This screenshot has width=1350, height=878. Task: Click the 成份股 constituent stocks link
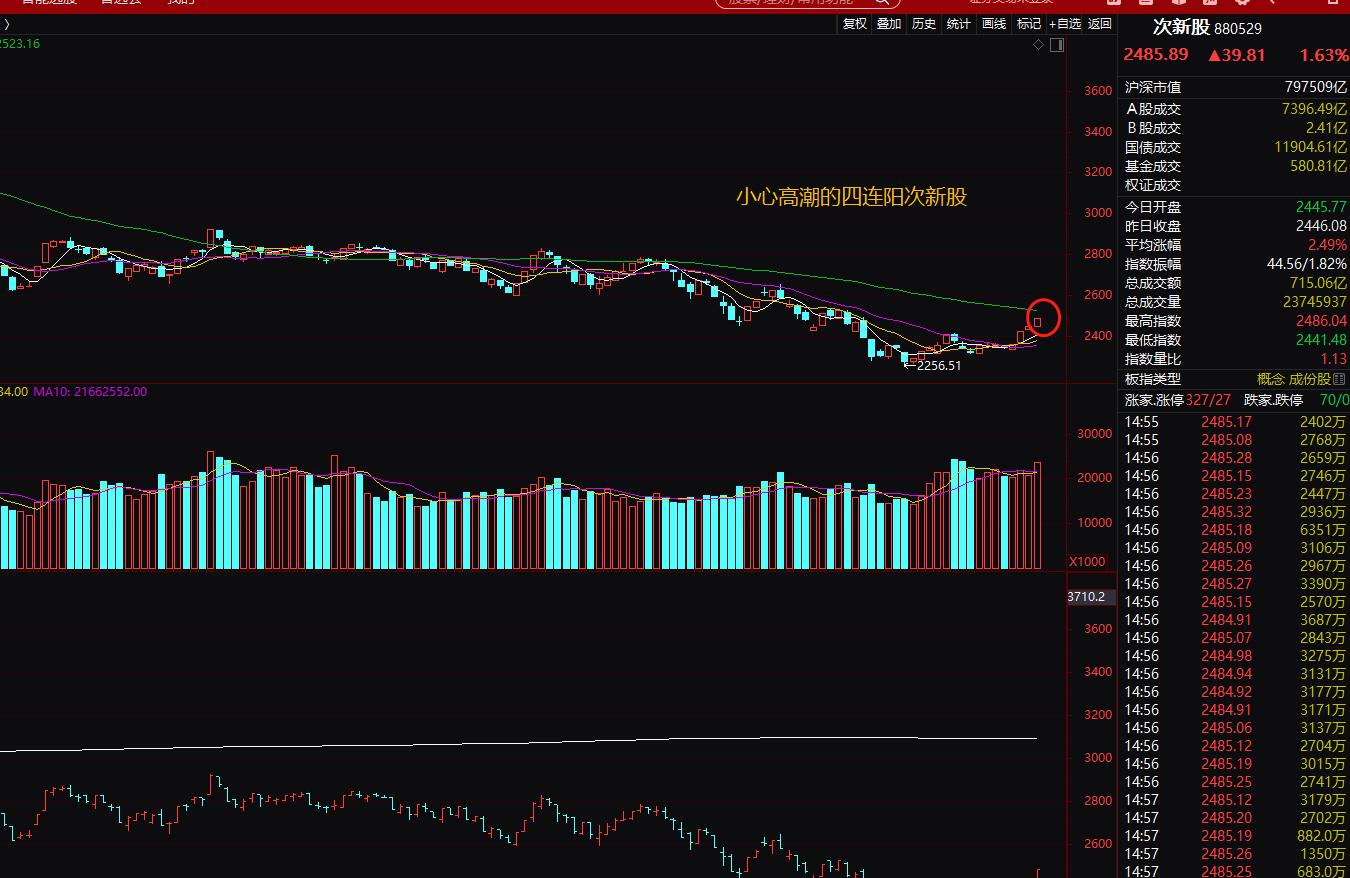pos(1310,380)
